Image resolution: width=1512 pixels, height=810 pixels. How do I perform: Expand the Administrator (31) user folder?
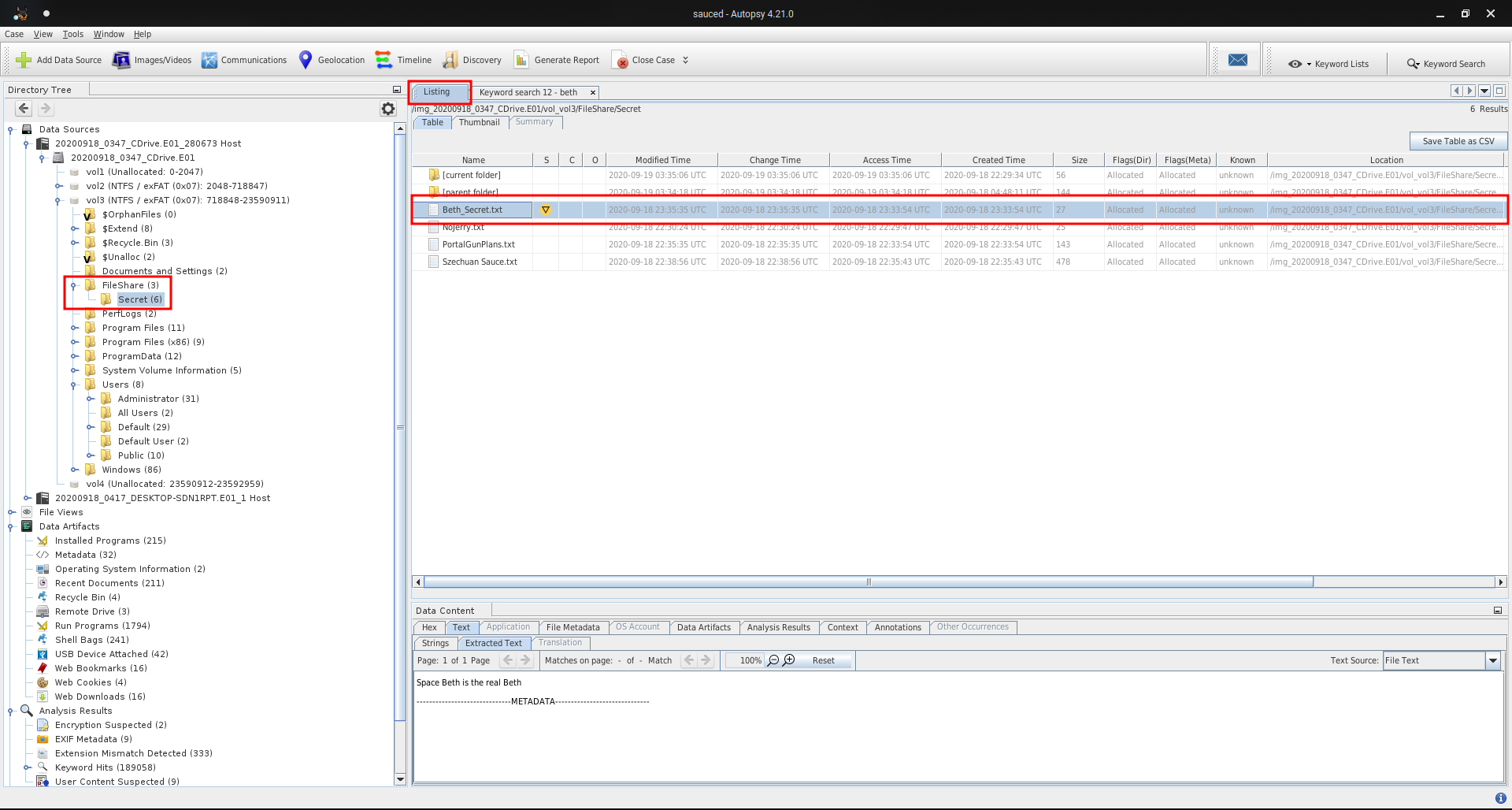pyautogui.click(x=91, y=399)
